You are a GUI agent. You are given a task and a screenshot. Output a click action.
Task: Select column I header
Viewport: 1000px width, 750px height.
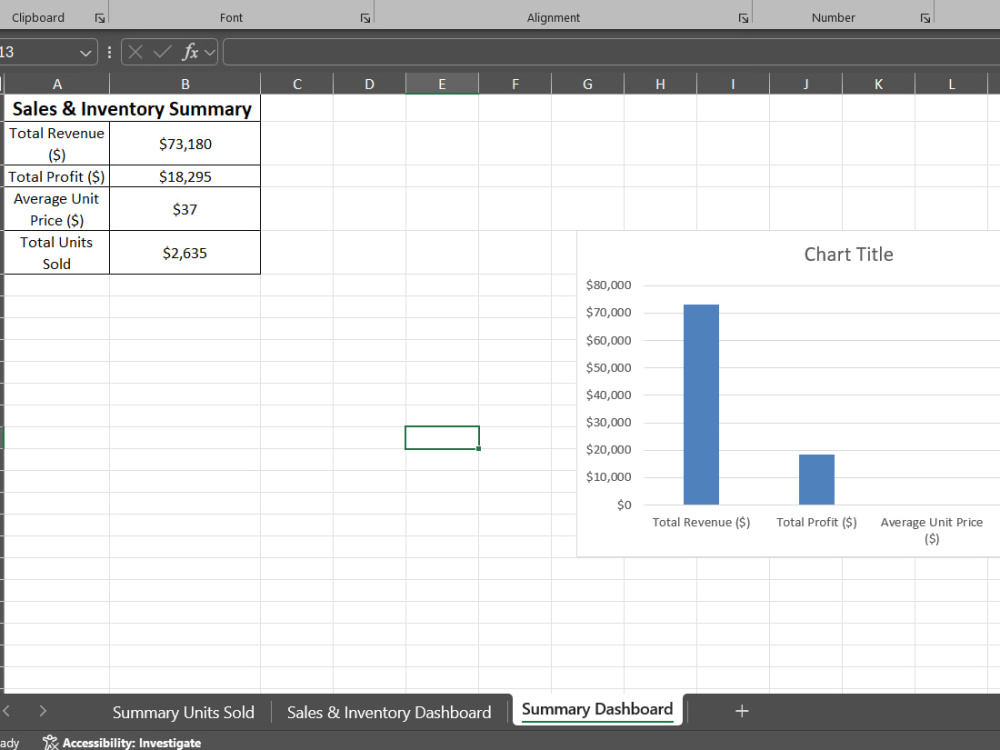[x=733, y=84]
